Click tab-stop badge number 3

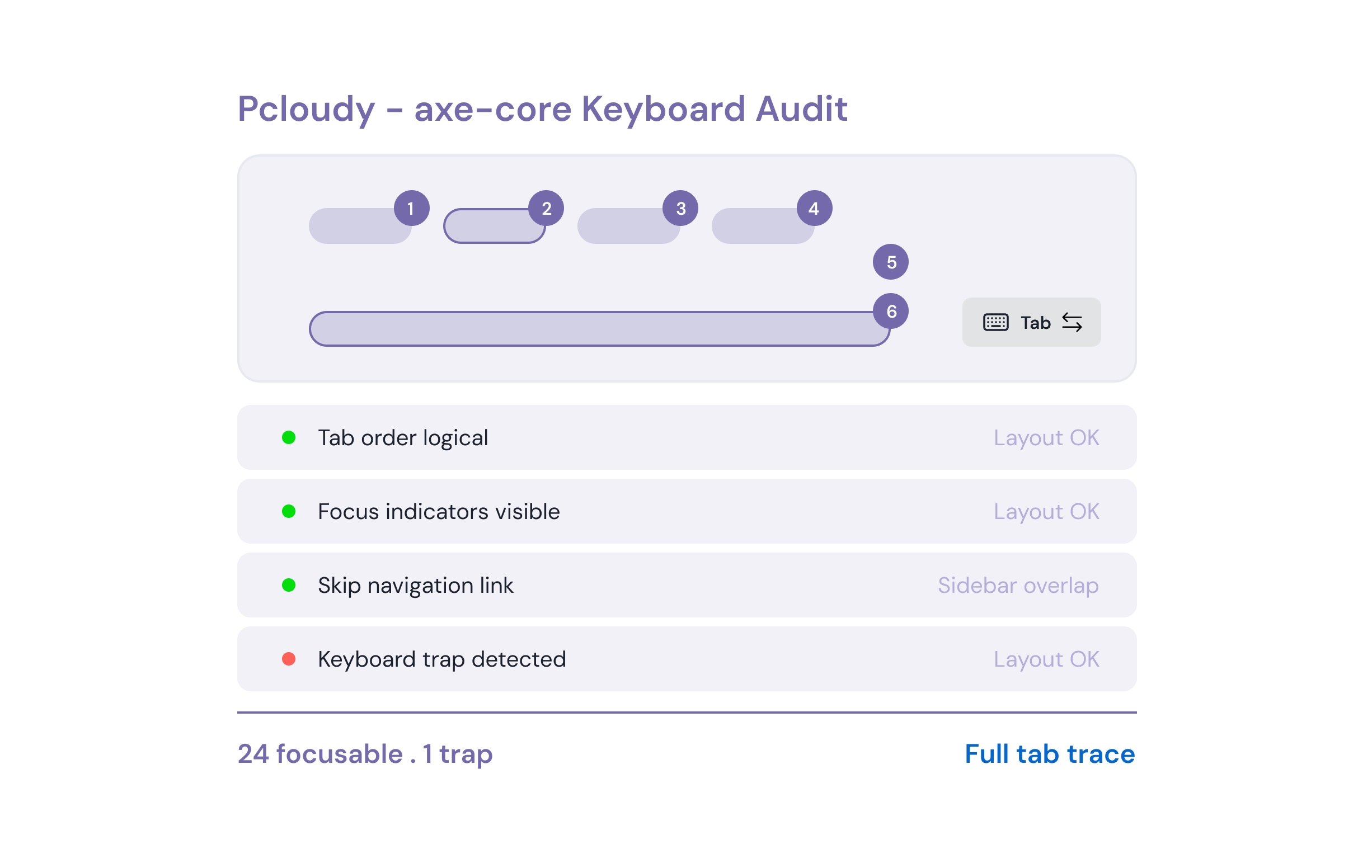(x=682, y=209)
